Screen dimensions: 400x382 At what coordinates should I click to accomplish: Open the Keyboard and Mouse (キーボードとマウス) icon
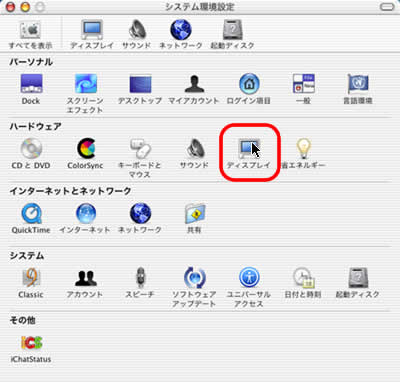pyautogui.click(x=140, y=148)
